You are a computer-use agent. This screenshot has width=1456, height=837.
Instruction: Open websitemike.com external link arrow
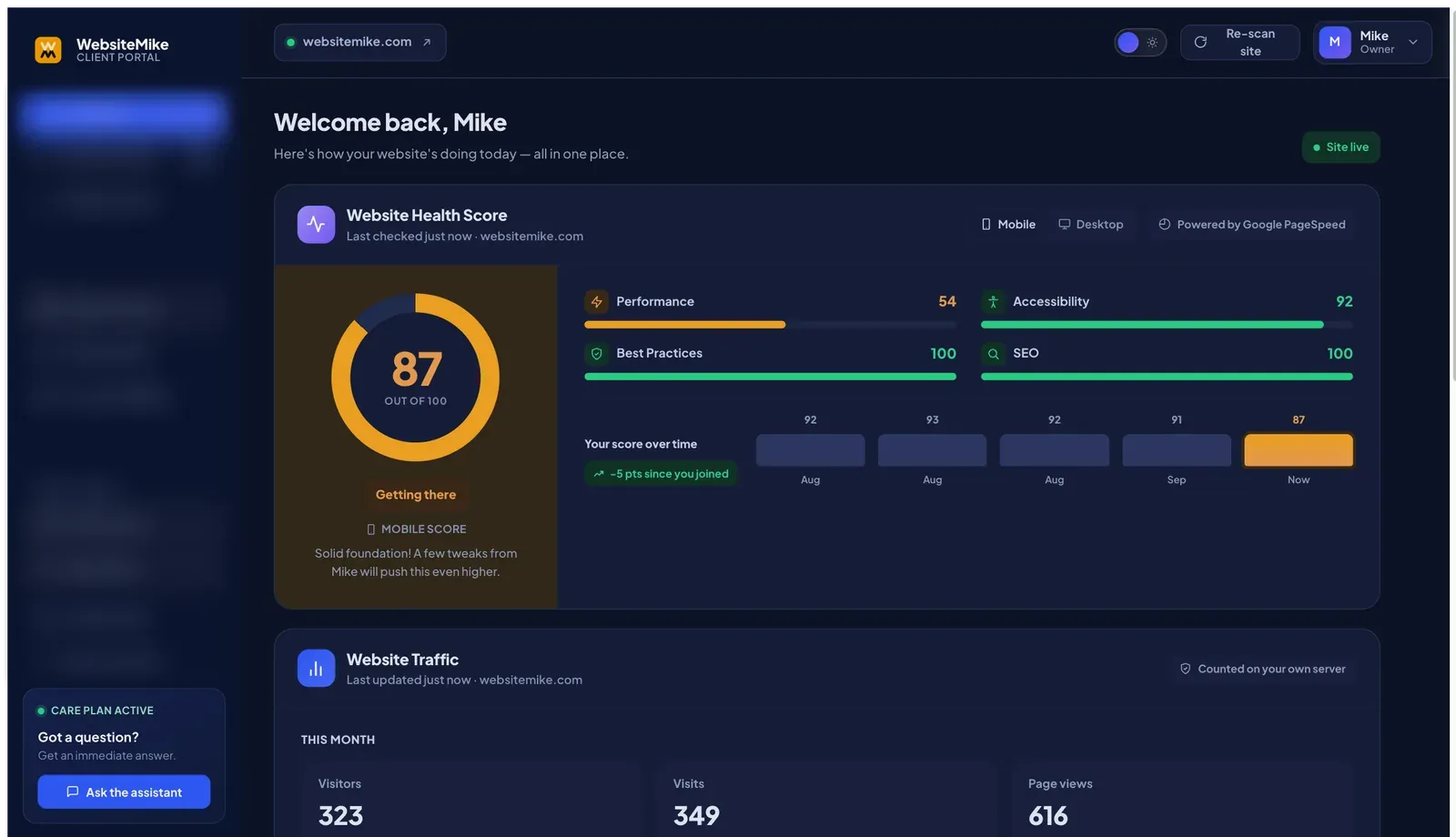(x=427, y=43)
